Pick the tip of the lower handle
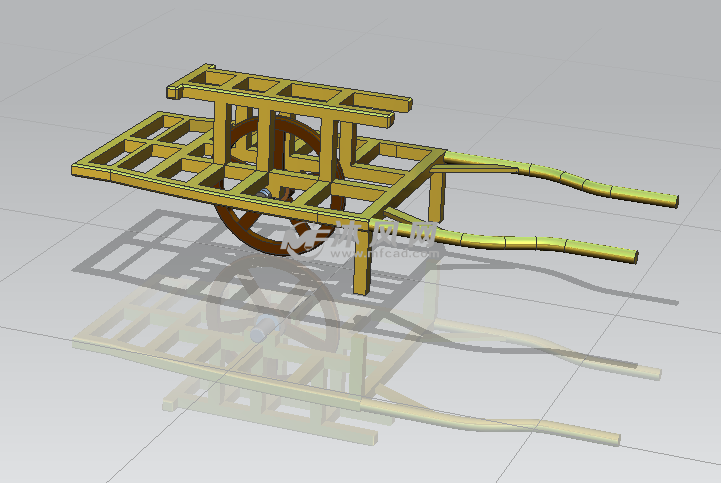This screenshot has width=721, height=483. click(631, 256)
